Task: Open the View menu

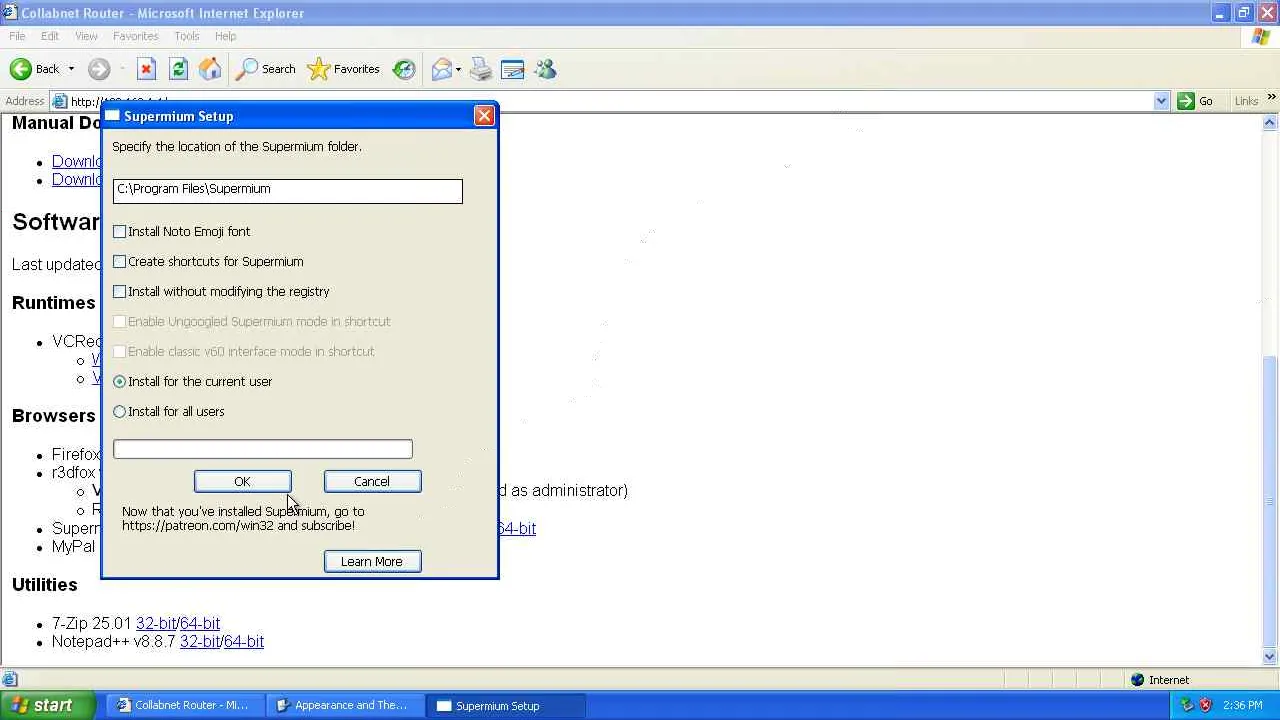Action: [x=86, y=36]
